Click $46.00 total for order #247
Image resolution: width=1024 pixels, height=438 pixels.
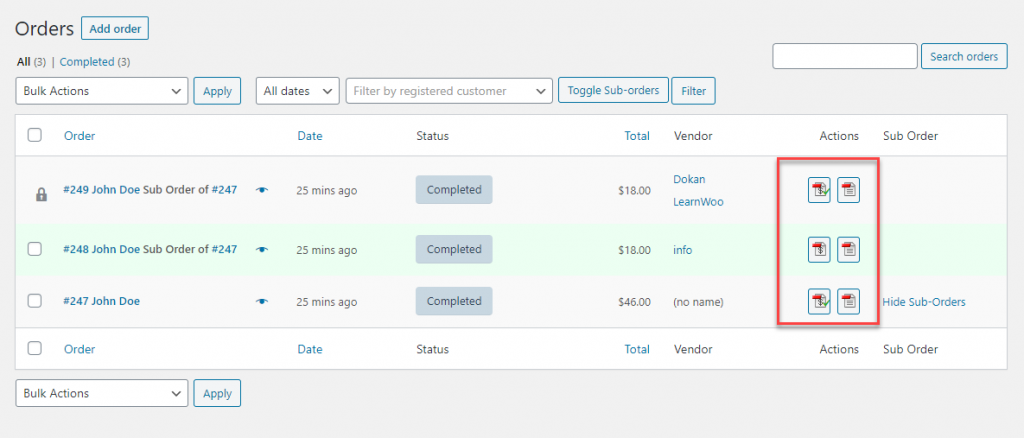(x=634, y=302)
